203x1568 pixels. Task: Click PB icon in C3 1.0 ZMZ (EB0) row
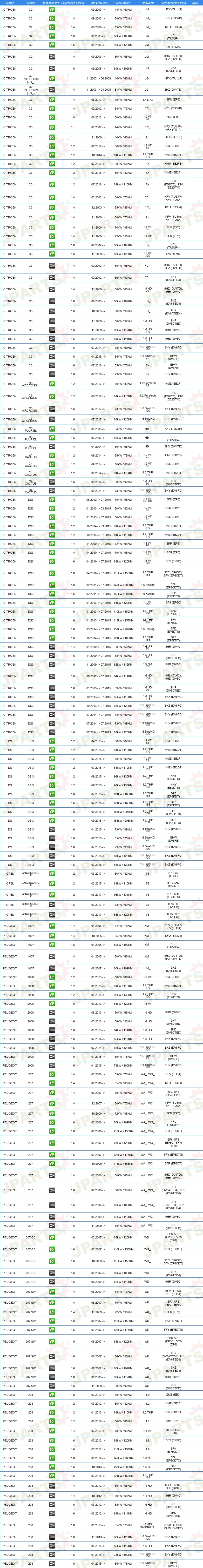(52, 117)
